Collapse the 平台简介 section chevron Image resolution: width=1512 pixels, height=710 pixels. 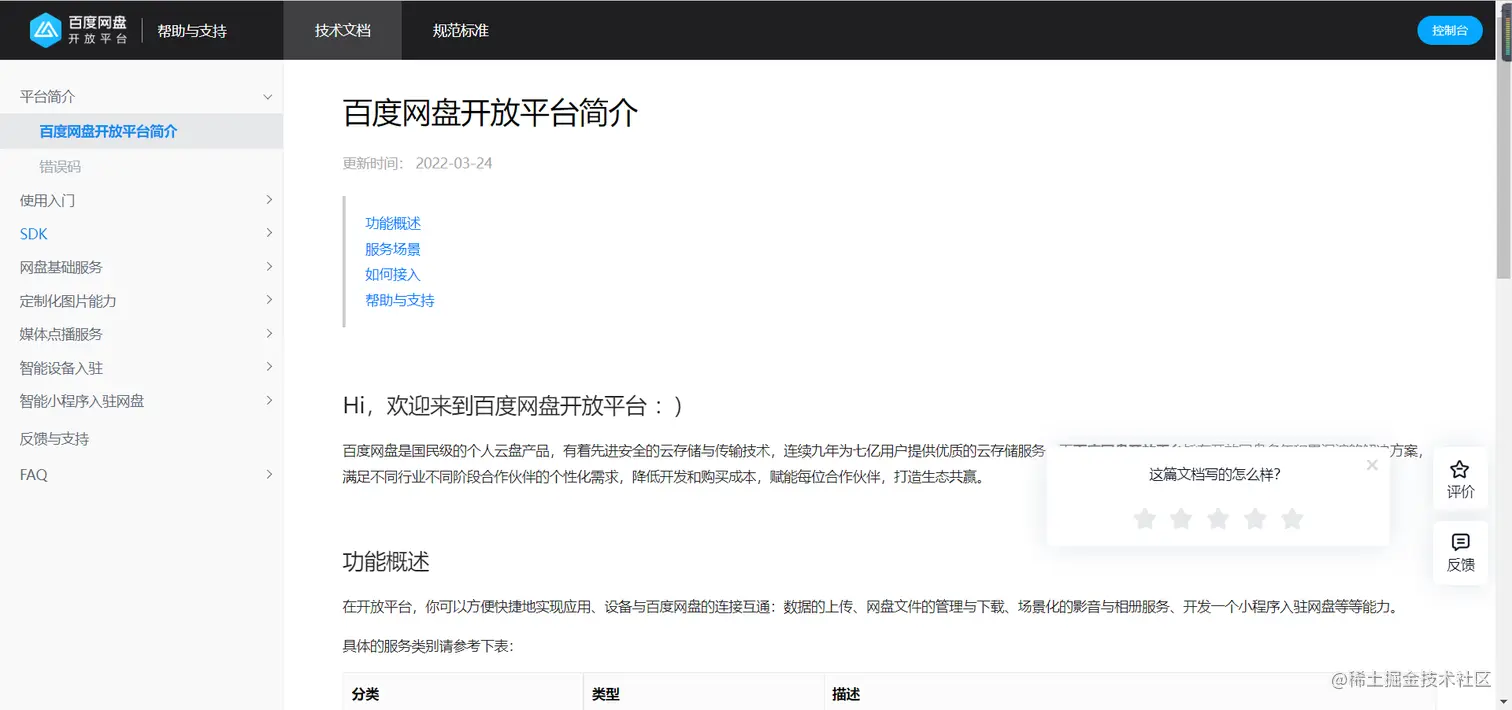267,97
